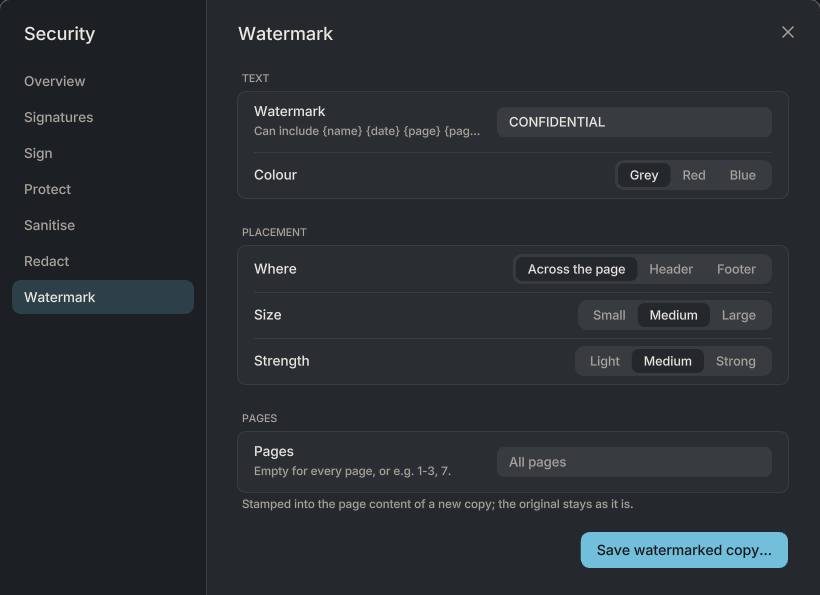Switch to the Sanitise section
Image resolution: width=820 pixels, height=595 pixels.
pos(103,225)
